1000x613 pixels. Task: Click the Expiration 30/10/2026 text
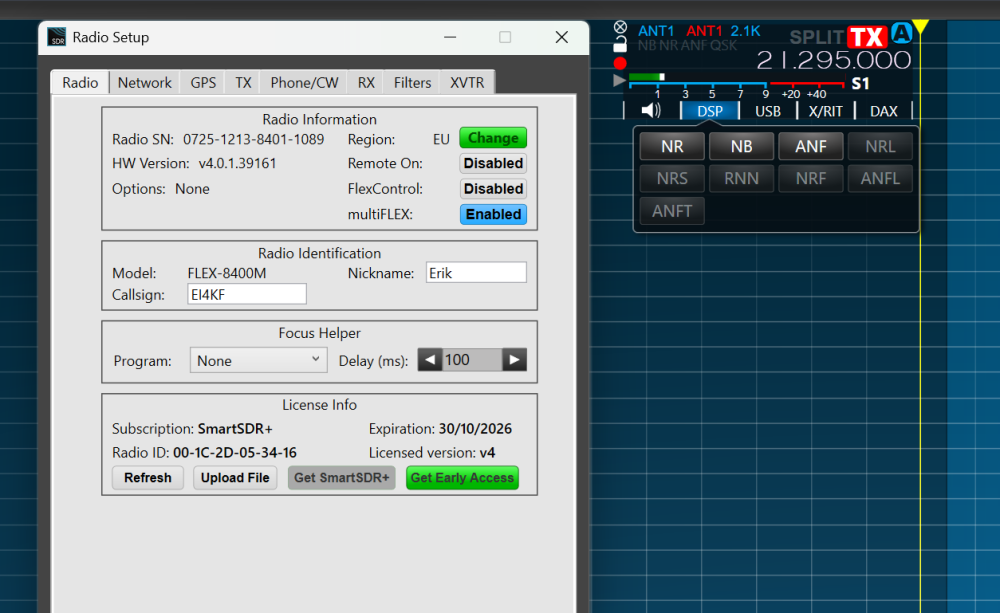coord(440,429)
